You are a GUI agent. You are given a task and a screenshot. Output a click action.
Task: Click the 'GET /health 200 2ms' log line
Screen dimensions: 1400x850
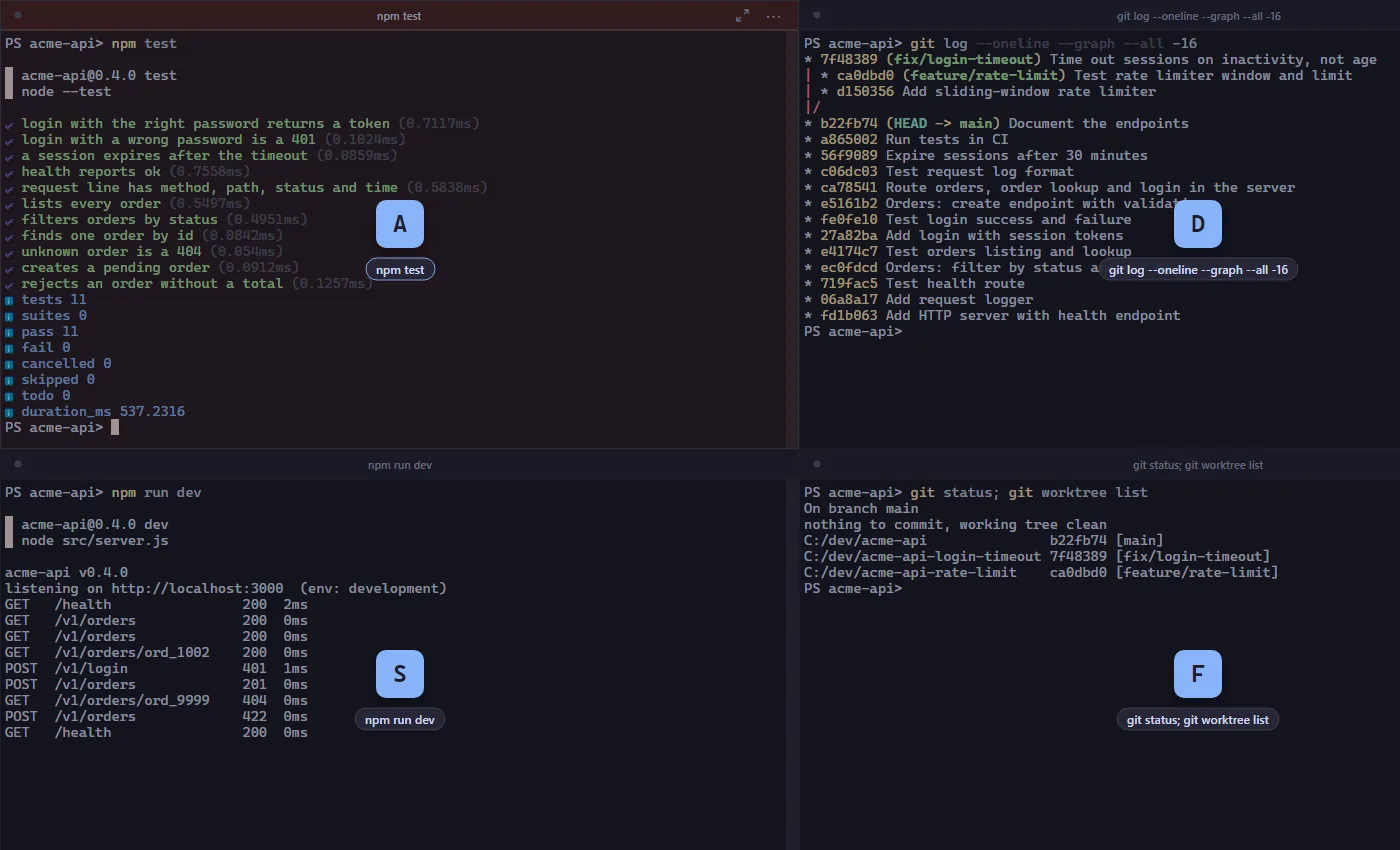pos(156,605)
